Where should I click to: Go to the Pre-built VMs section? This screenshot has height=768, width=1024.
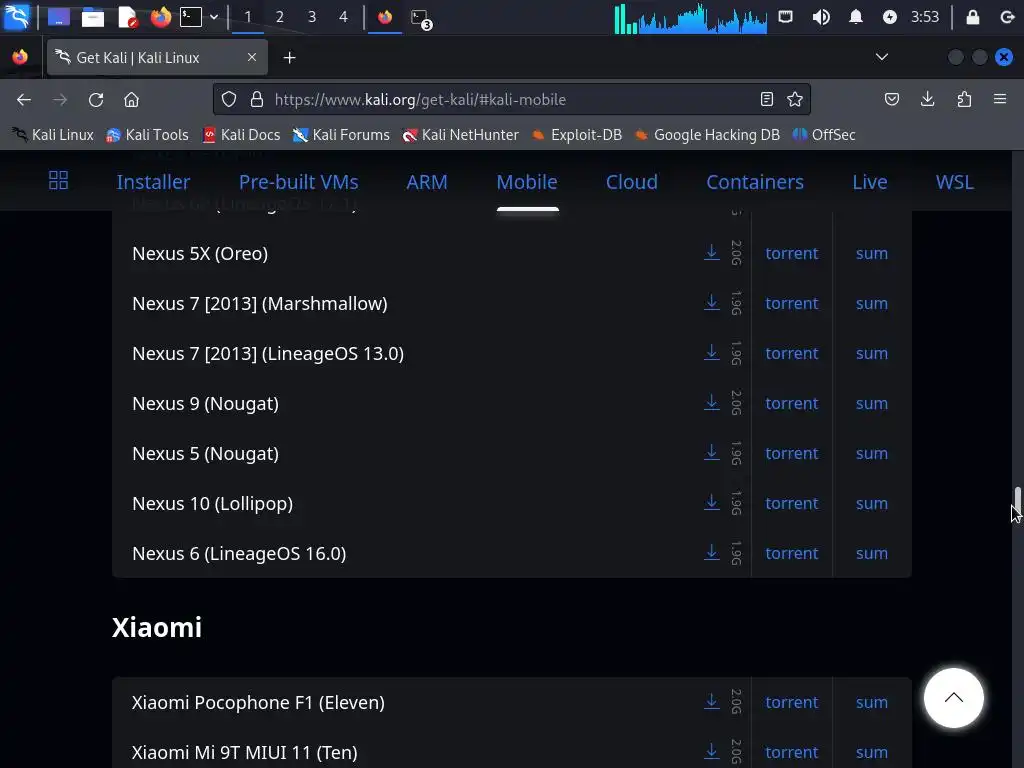[x=298, y=182]
